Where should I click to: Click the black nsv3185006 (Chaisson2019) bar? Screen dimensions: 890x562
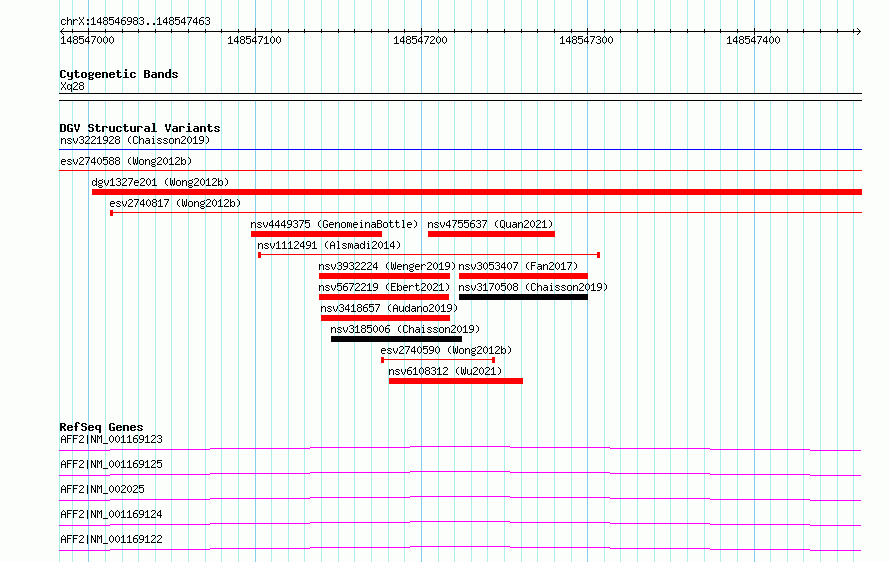click(396, 339)
